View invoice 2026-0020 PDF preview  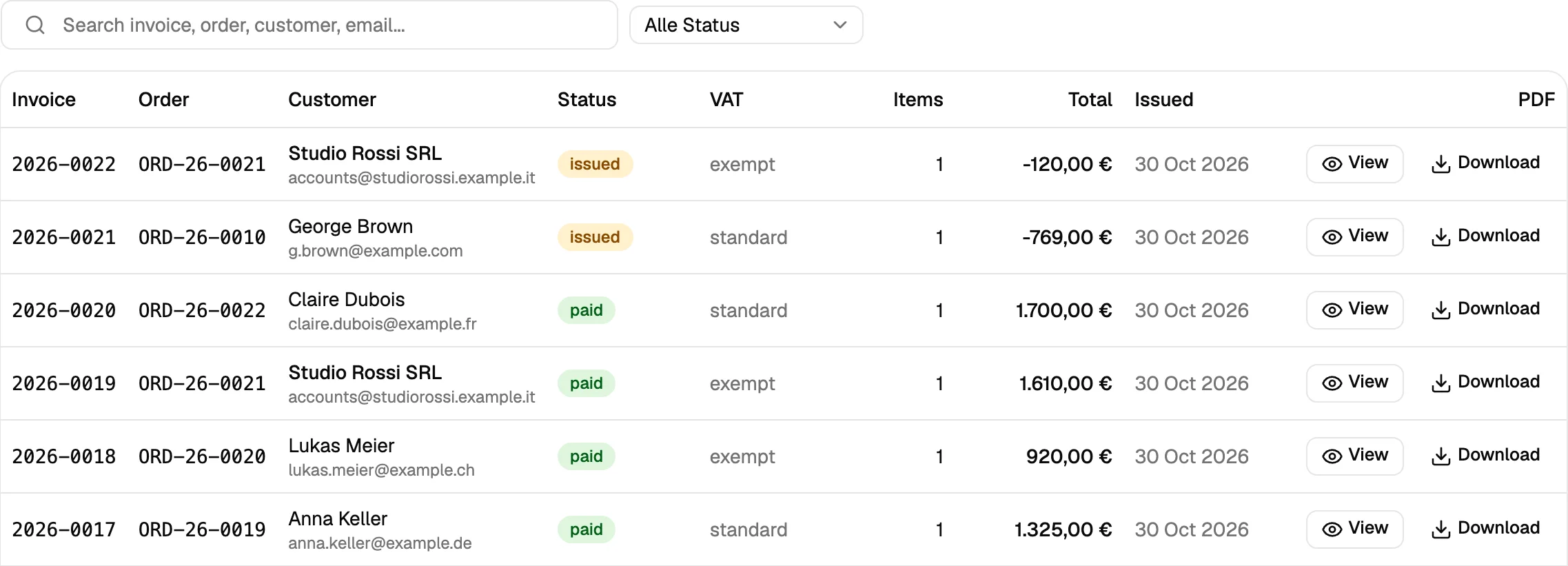(1354, 310)
